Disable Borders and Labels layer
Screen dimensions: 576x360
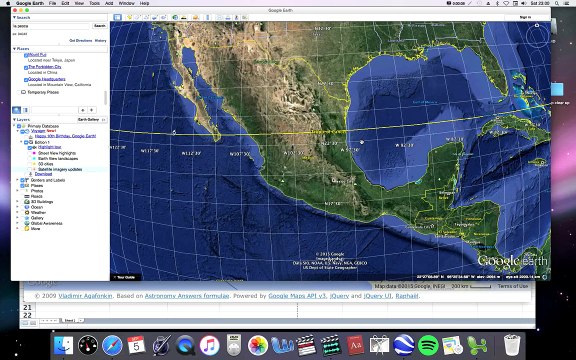click(22, 180)
